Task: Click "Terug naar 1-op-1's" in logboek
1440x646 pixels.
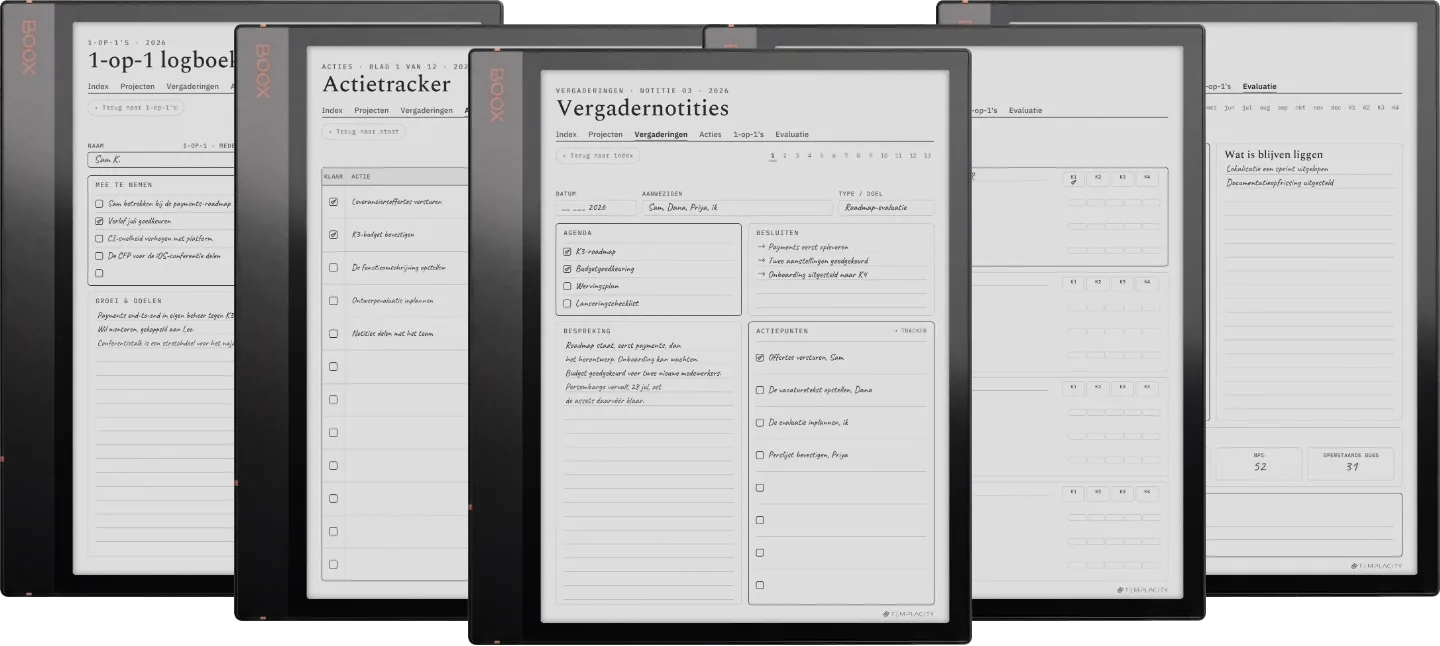Action: (135, 107)
